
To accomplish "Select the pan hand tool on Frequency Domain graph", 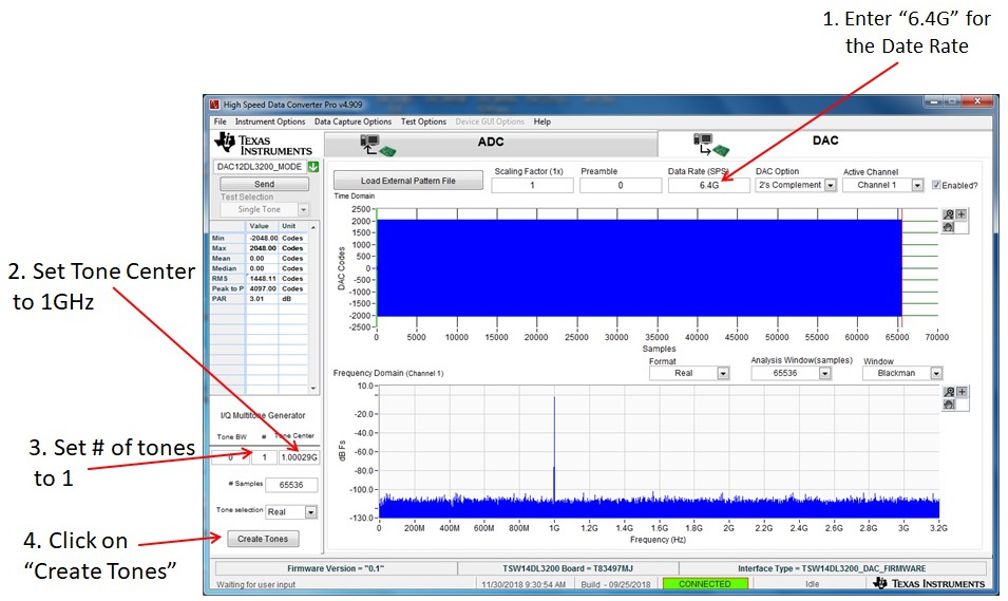I will tap(948, 404).
